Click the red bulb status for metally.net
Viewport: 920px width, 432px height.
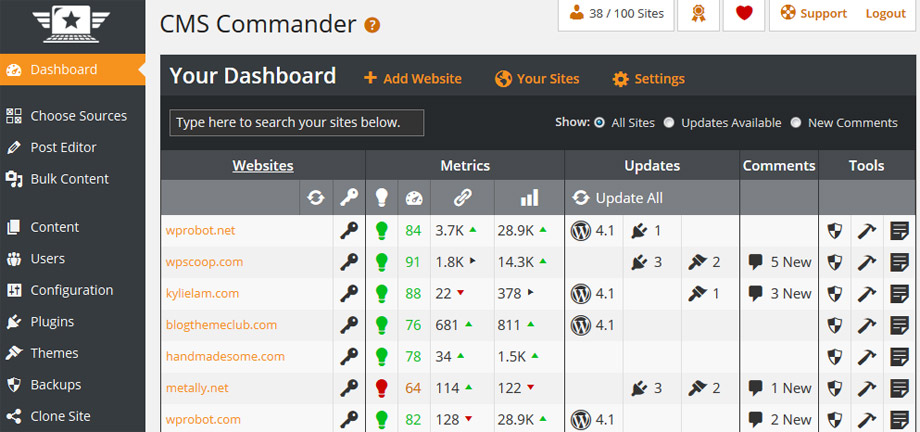tap(382, 388)
